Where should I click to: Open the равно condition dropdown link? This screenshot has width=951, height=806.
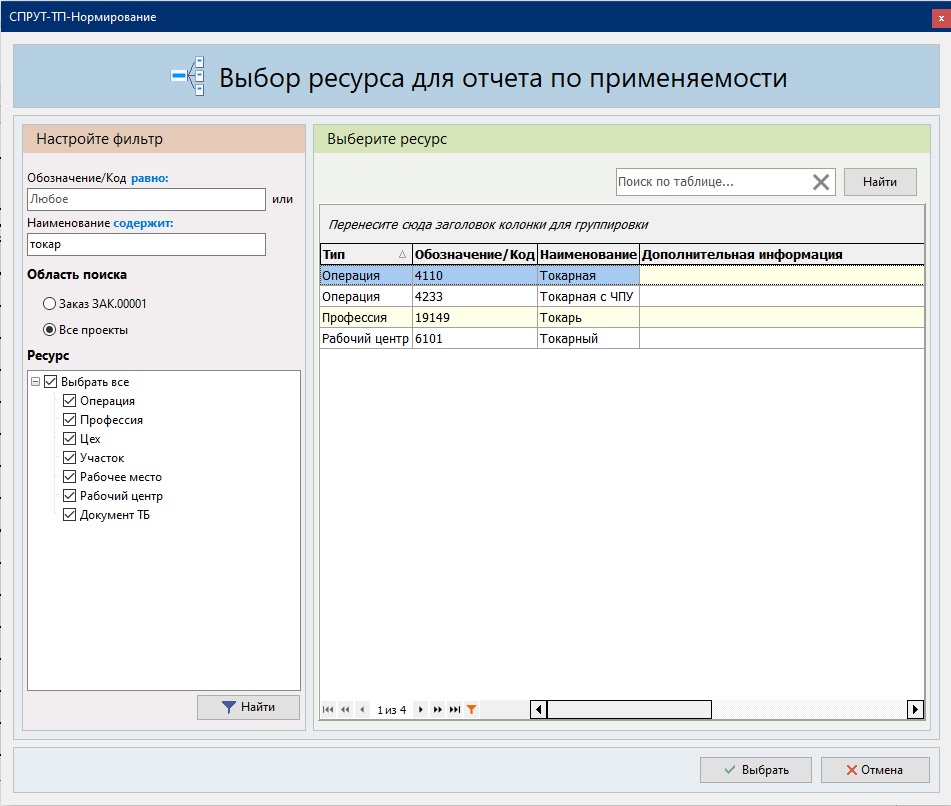150,178
